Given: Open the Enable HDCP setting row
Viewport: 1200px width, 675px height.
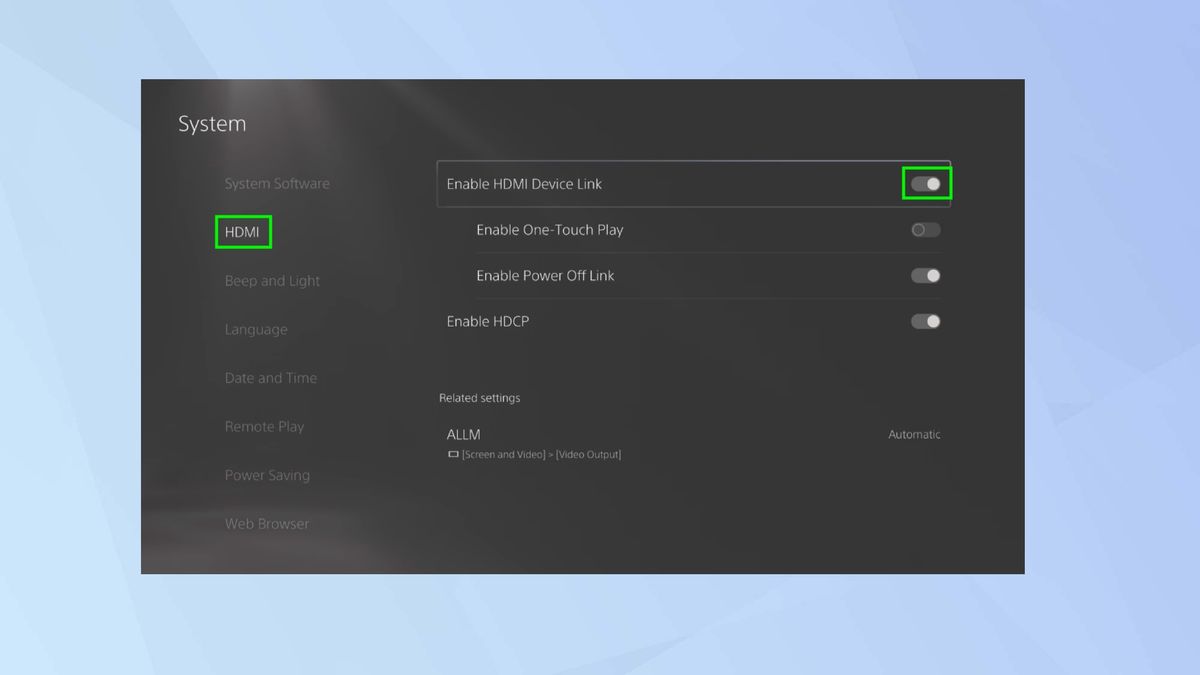Looking at the screenshot, I should [650, 321].
